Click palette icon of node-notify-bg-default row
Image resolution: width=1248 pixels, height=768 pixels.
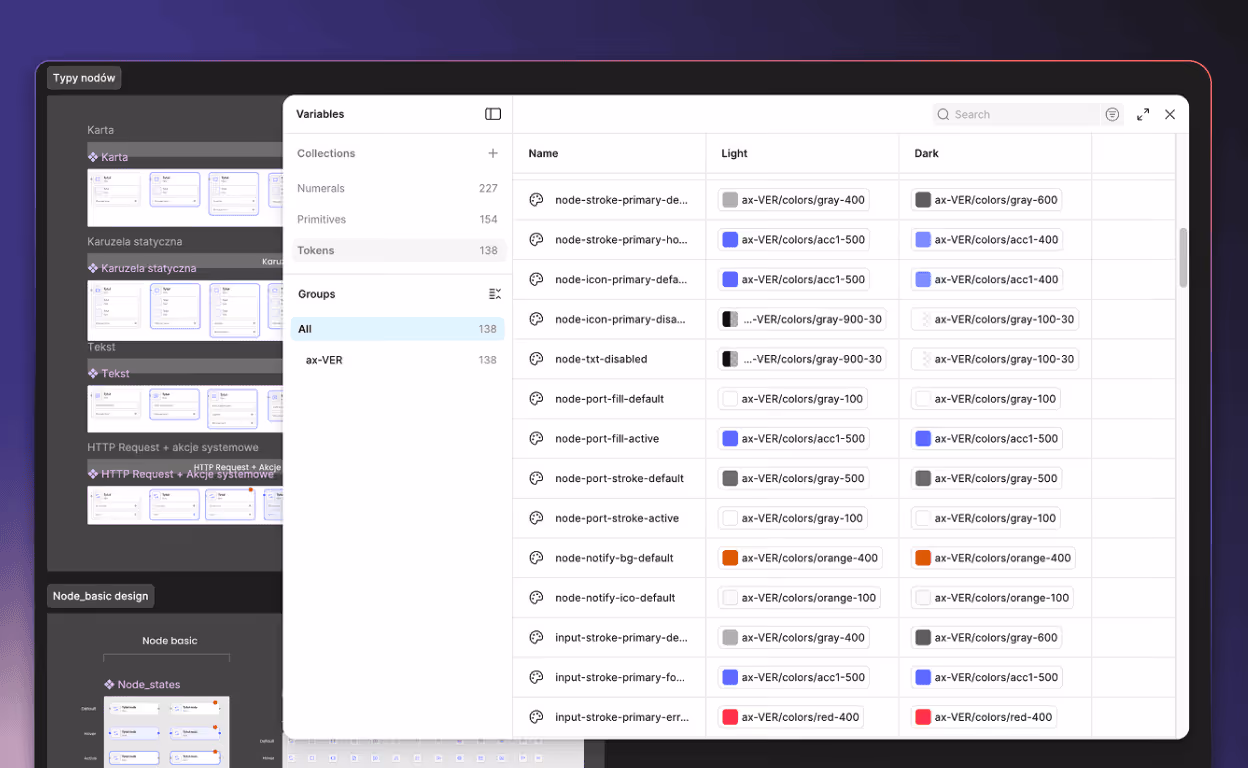coord(536,558)
